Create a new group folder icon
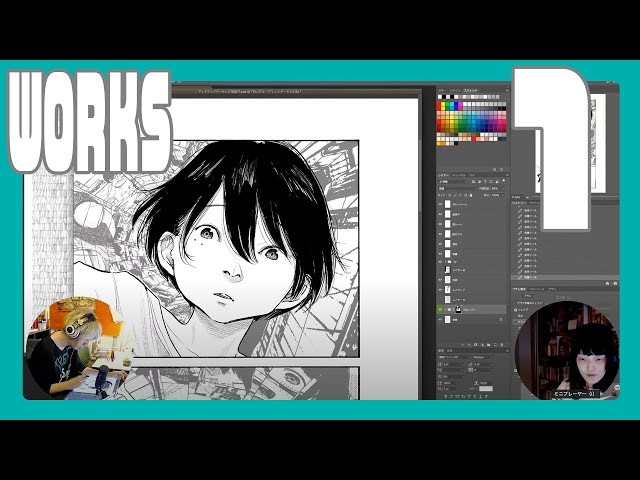Image resolution: width=640 pixels, height=480 pixels. point(489,345)
